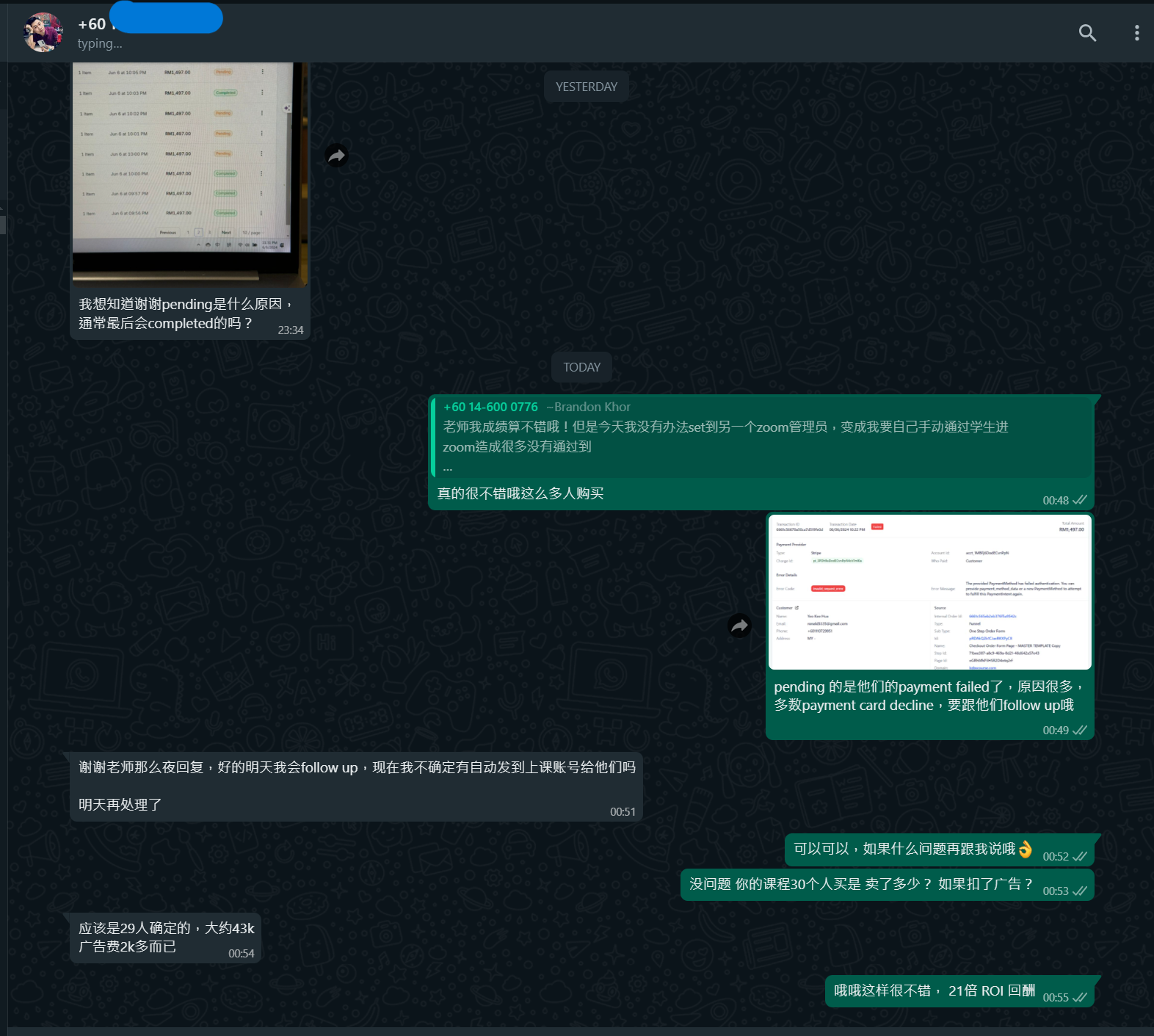Screen dimensions: 1154x1036
Task: Click the YESTERDAY date label
Action: pos(586,87)
